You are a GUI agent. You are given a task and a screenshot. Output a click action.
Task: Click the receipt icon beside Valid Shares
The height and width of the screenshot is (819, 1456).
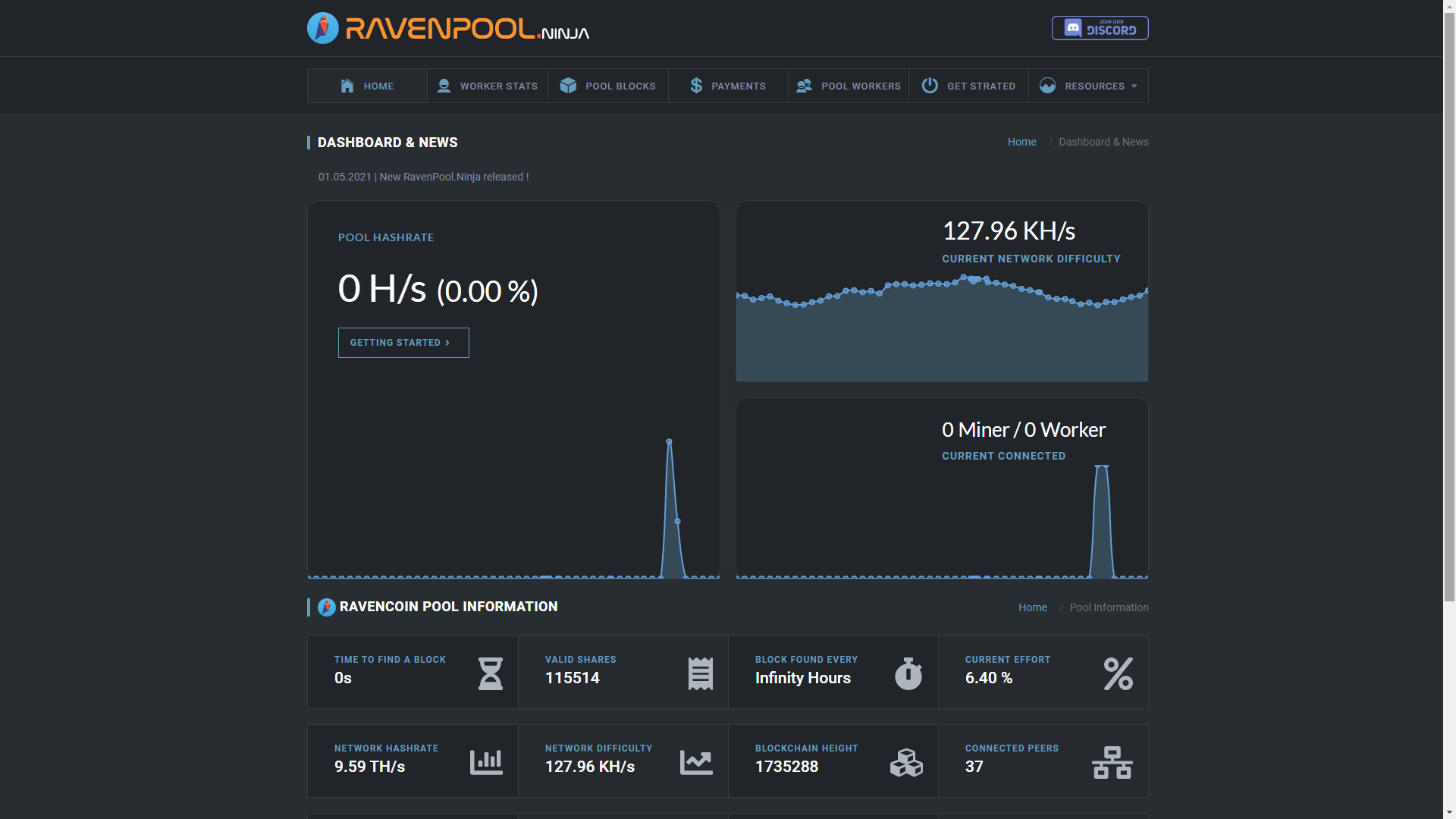700,673
